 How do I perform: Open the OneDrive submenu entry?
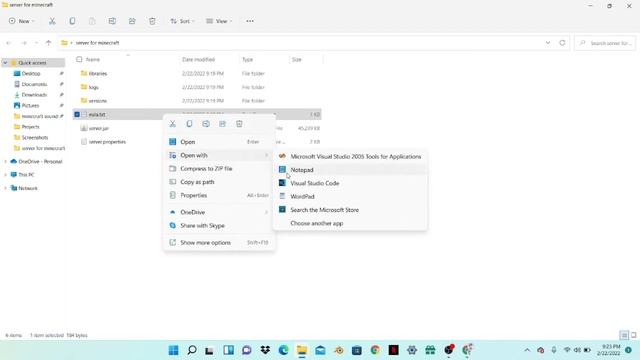click(219, 212)
